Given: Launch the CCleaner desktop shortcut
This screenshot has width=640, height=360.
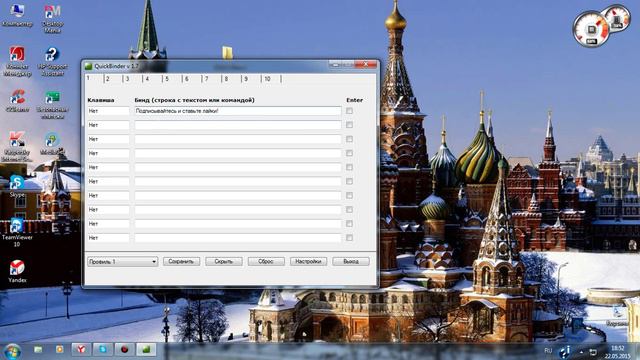Looking at the screenshot, I should (x=17, y=100).
